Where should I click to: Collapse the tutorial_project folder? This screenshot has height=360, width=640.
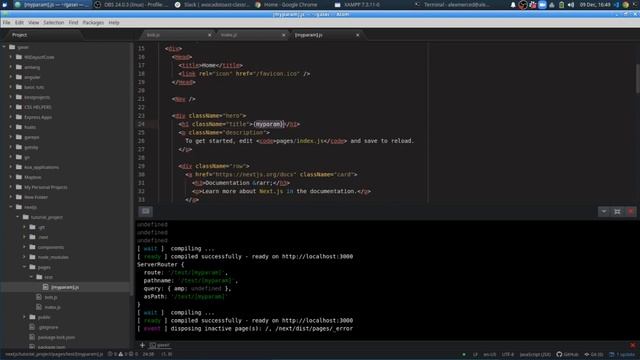pyautogui.click(x=18, y=217)
